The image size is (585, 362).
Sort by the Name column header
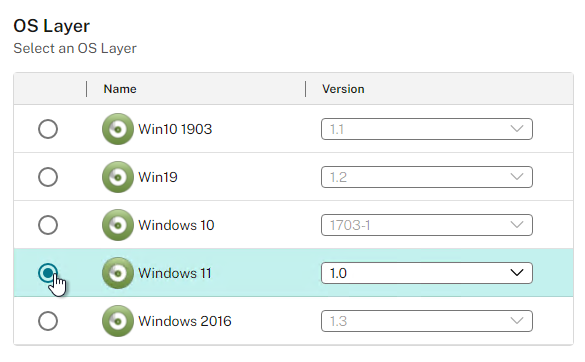pyautogui.click(x=120, y=89)
